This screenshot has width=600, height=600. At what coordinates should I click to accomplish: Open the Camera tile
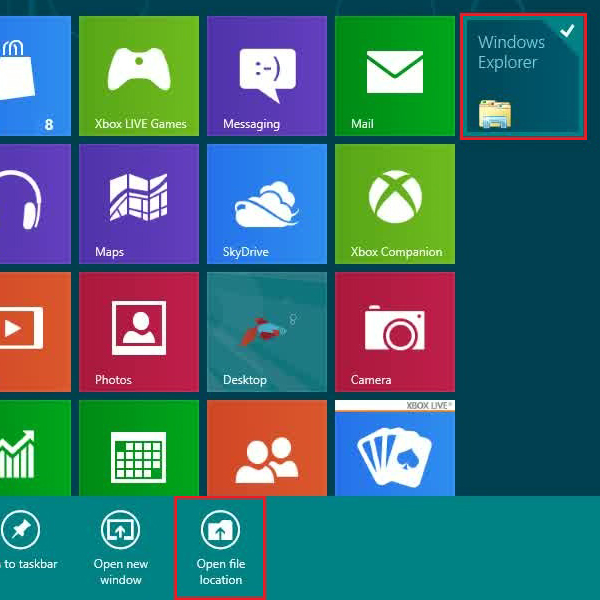(x=395, y=332)
